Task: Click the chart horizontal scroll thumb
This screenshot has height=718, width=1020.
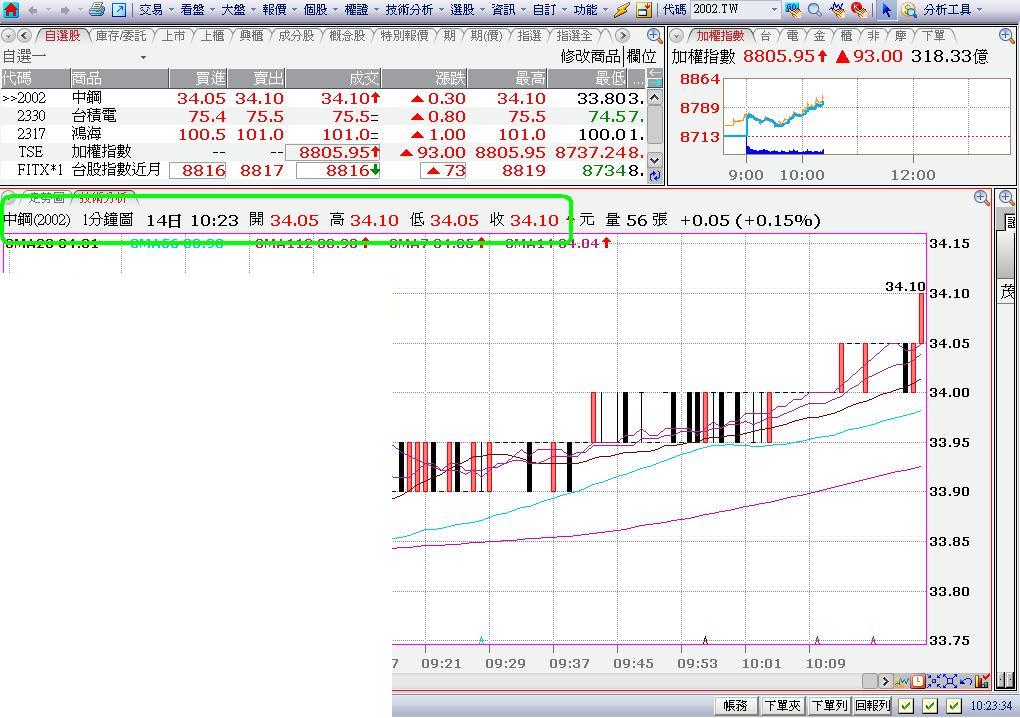Action: coord(870,682)
